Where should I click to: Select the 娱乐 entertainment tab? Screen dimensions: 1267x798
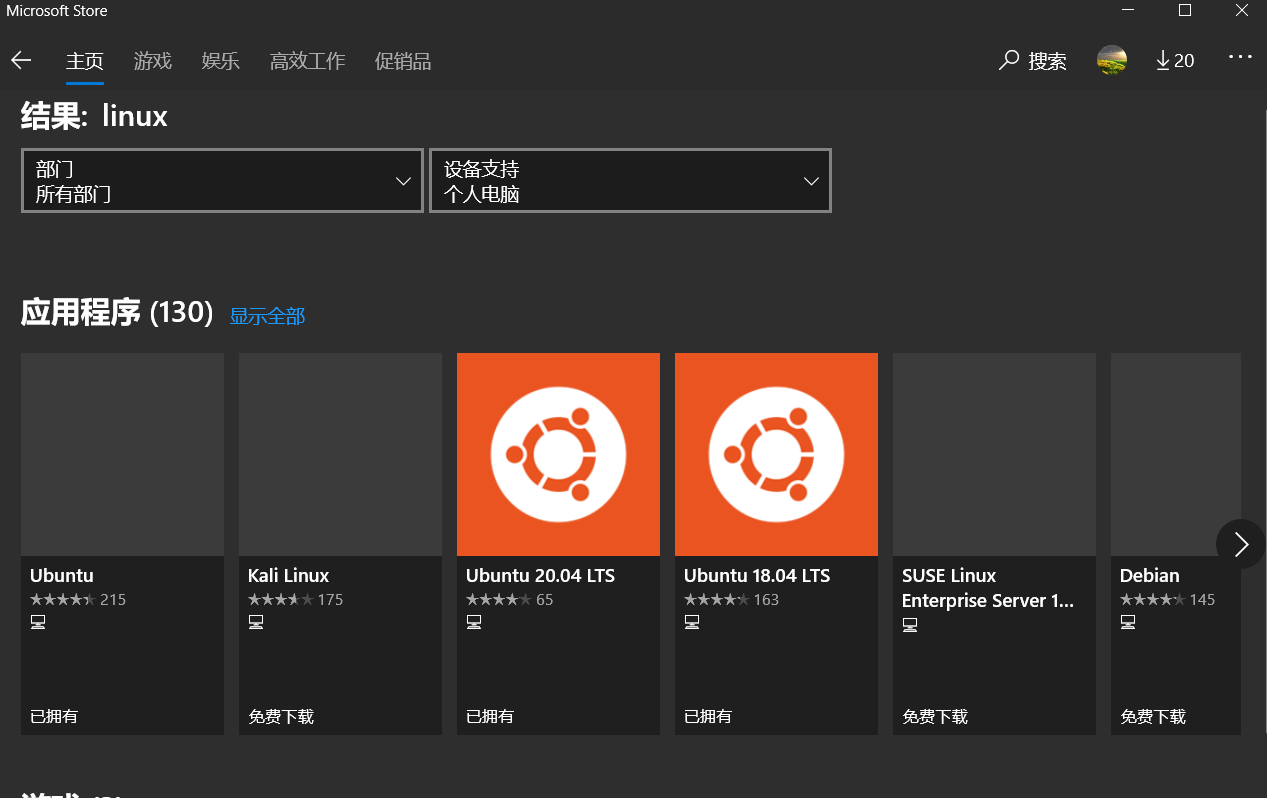tap(220, 61)
